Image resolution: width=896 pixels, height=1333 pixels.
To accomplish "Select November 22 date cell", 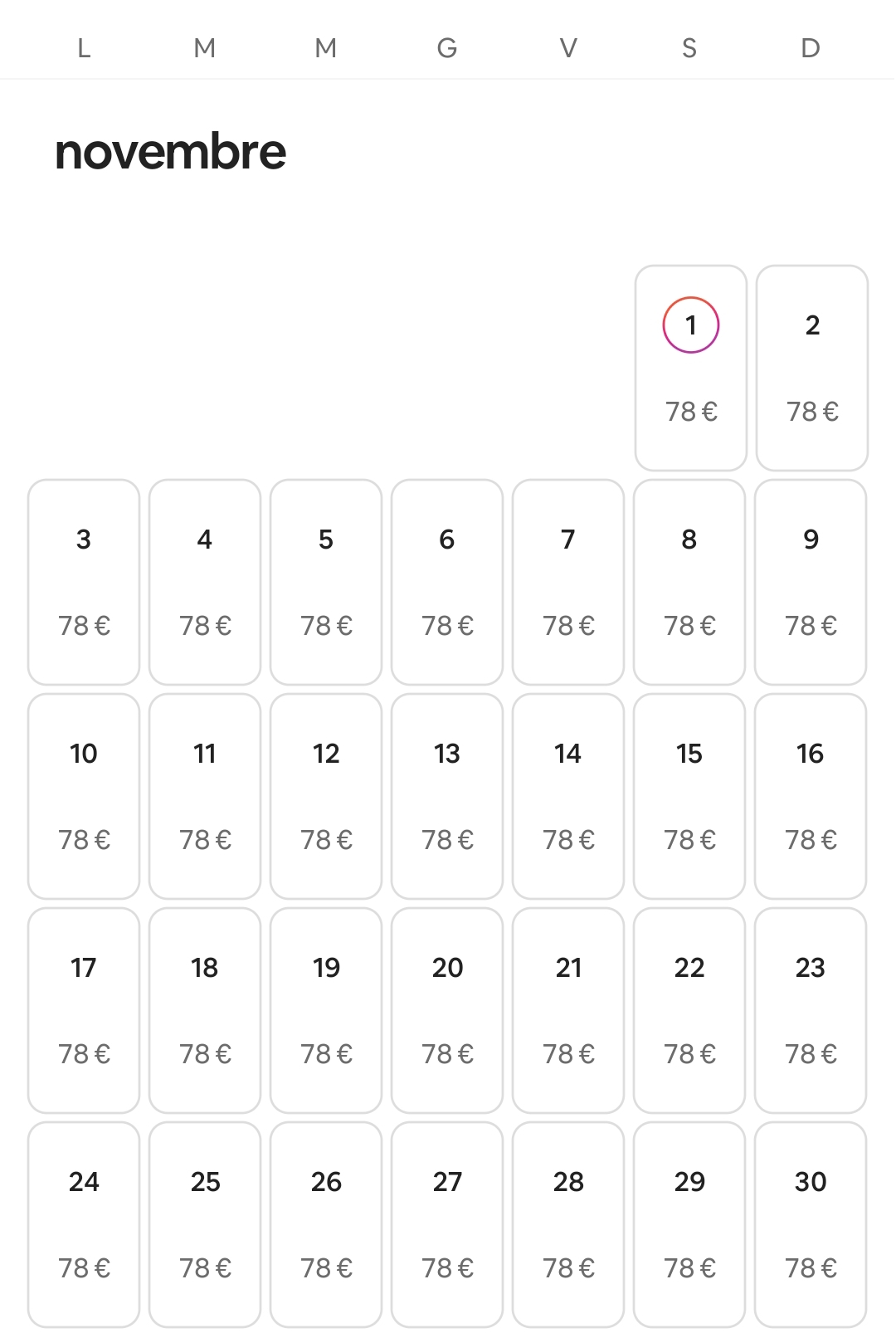I will (x=689, y=1010).
